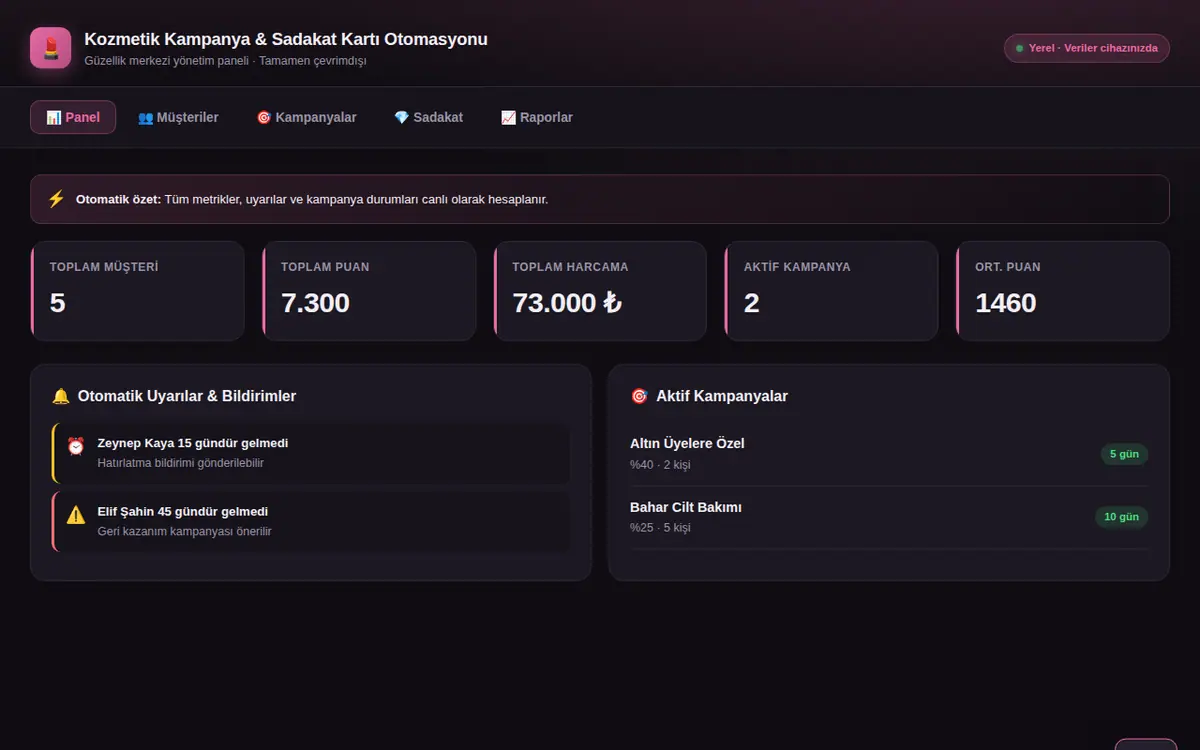Click the Otomatik Uyarılar & Bildirimler heading
The width and height of the screenshot is (1200, 750).
pos(187,396)
